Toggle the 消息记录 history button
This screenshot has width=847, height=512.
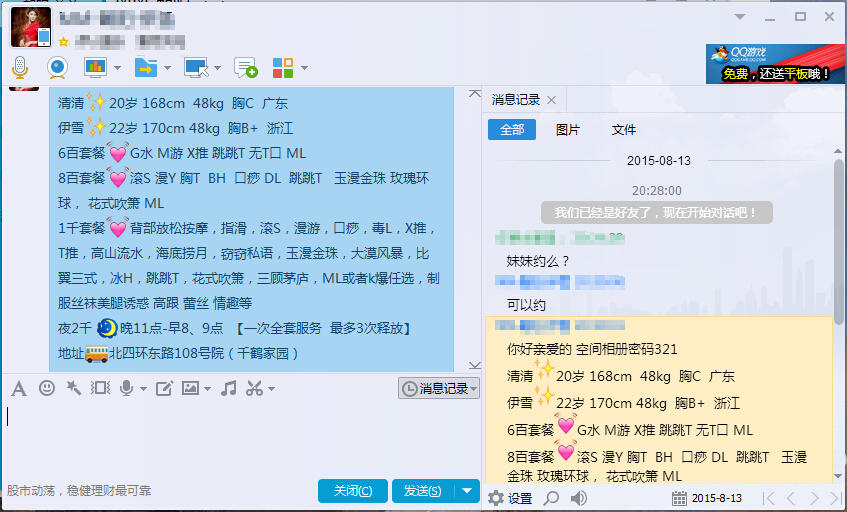[x=439, y=388]
